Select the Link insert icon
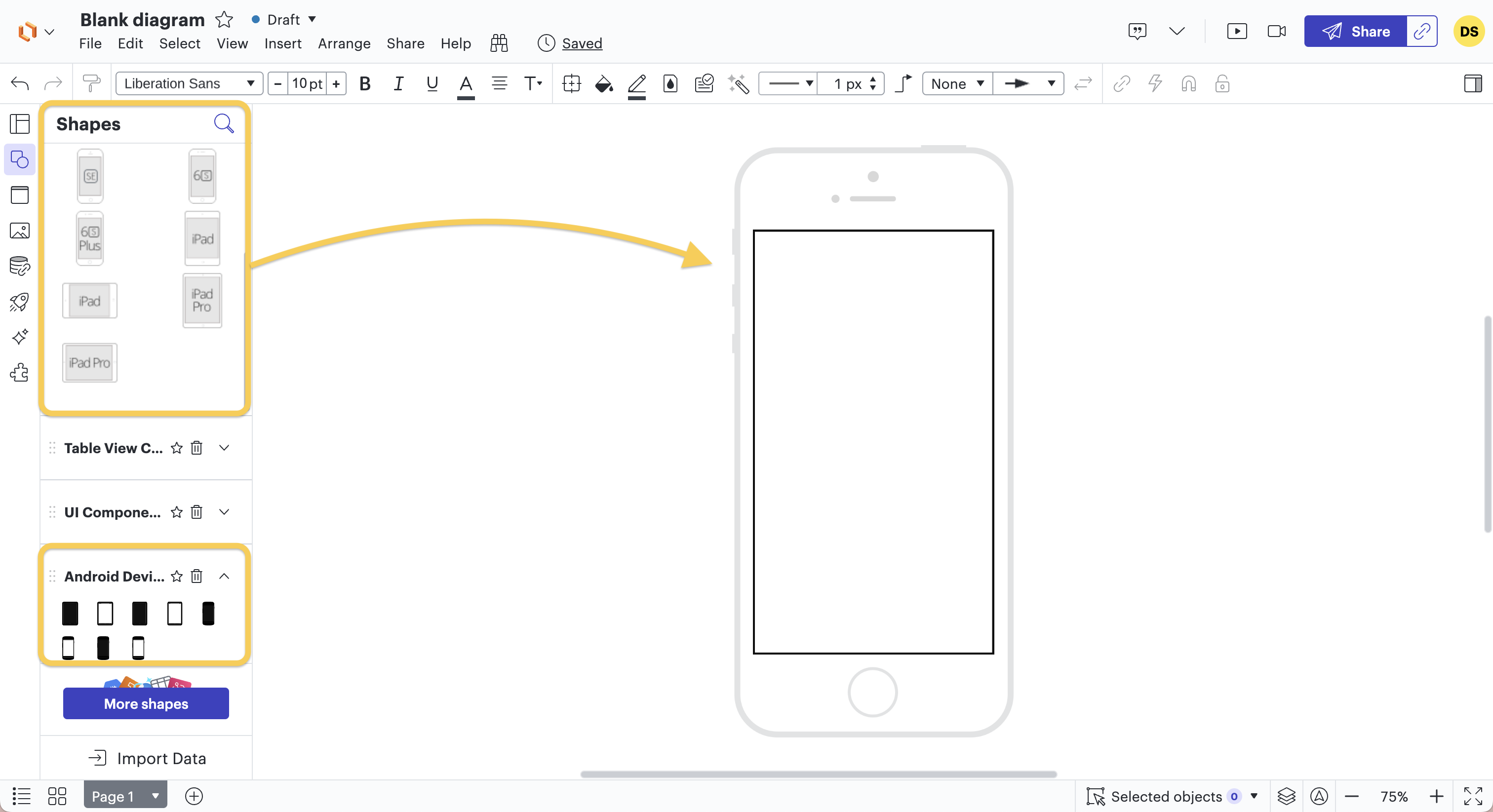The height and width of the screenshot is (812, 1493). click(x=1122, y=83)
